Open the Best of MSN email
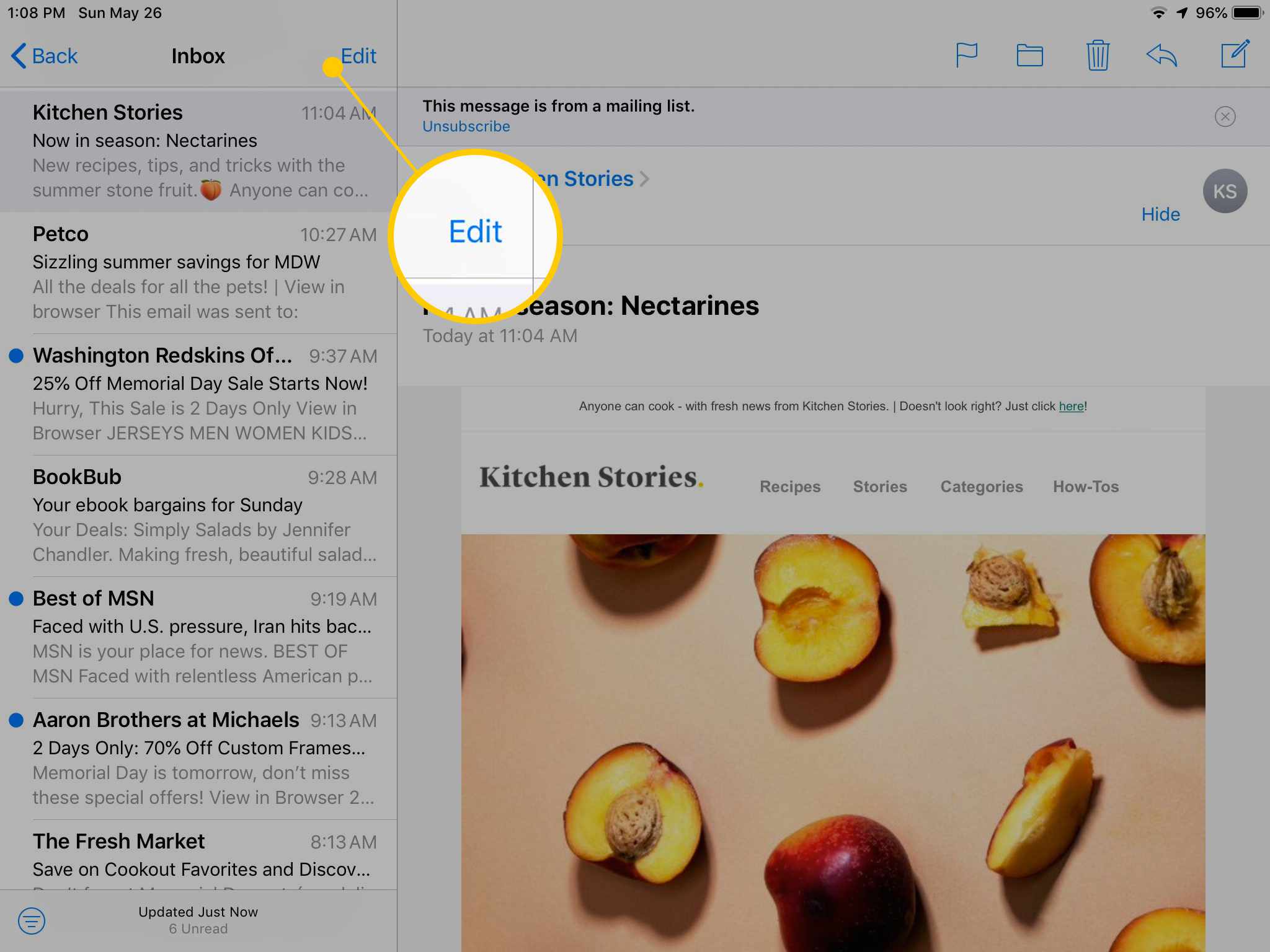The height and width of the screenshot is (952, 1270). click(198, 637)
